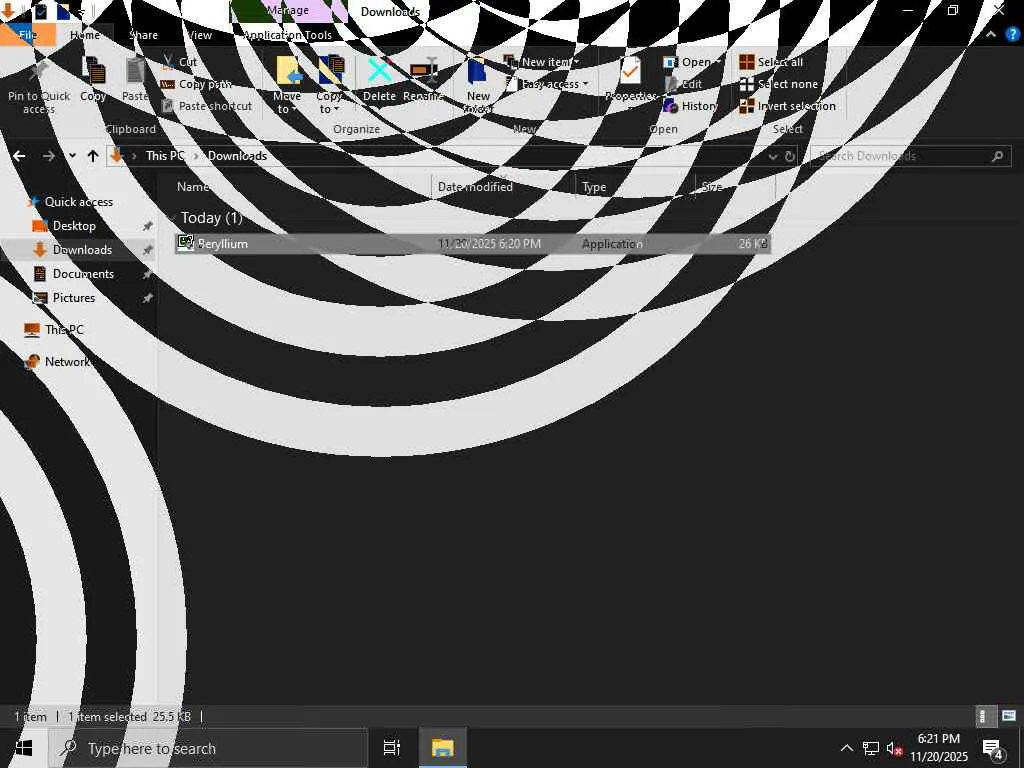Viewport: 1024px width, 768px height.
Task: Collapse the Today (1) group
Action: point(171,217)
